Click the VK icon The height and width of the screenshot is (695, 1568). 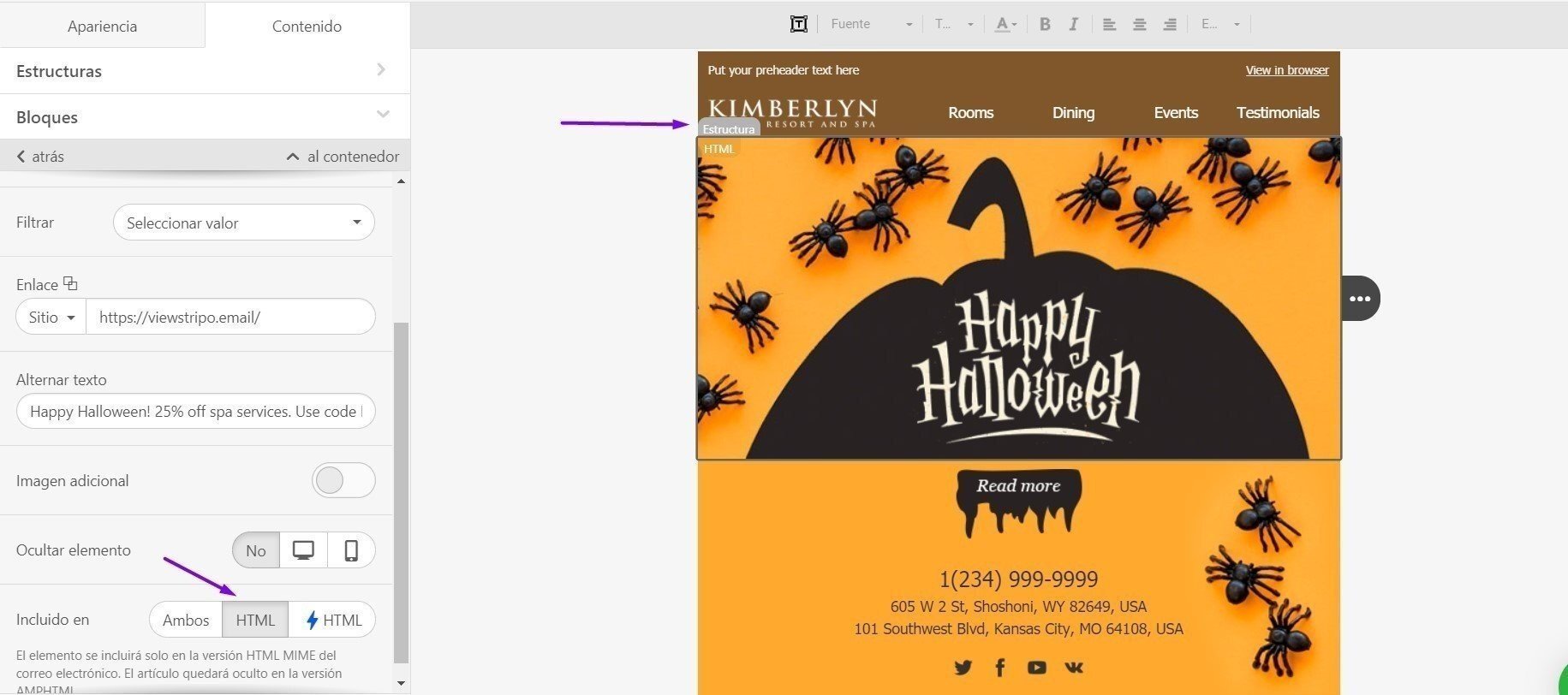1074,667
